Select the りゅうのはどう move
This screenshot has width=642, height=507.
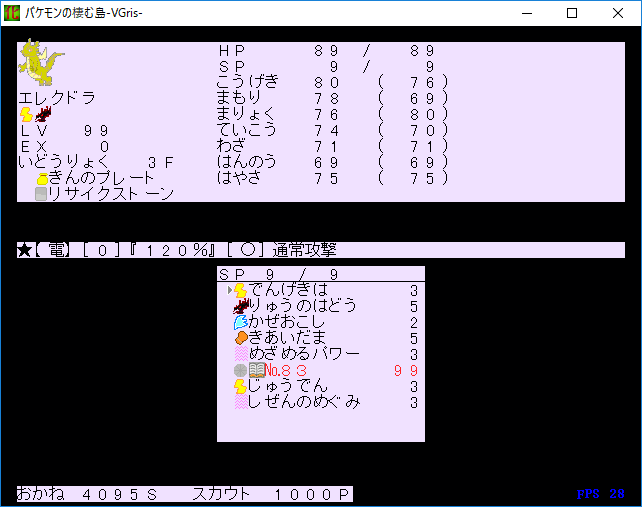point(321,306)
